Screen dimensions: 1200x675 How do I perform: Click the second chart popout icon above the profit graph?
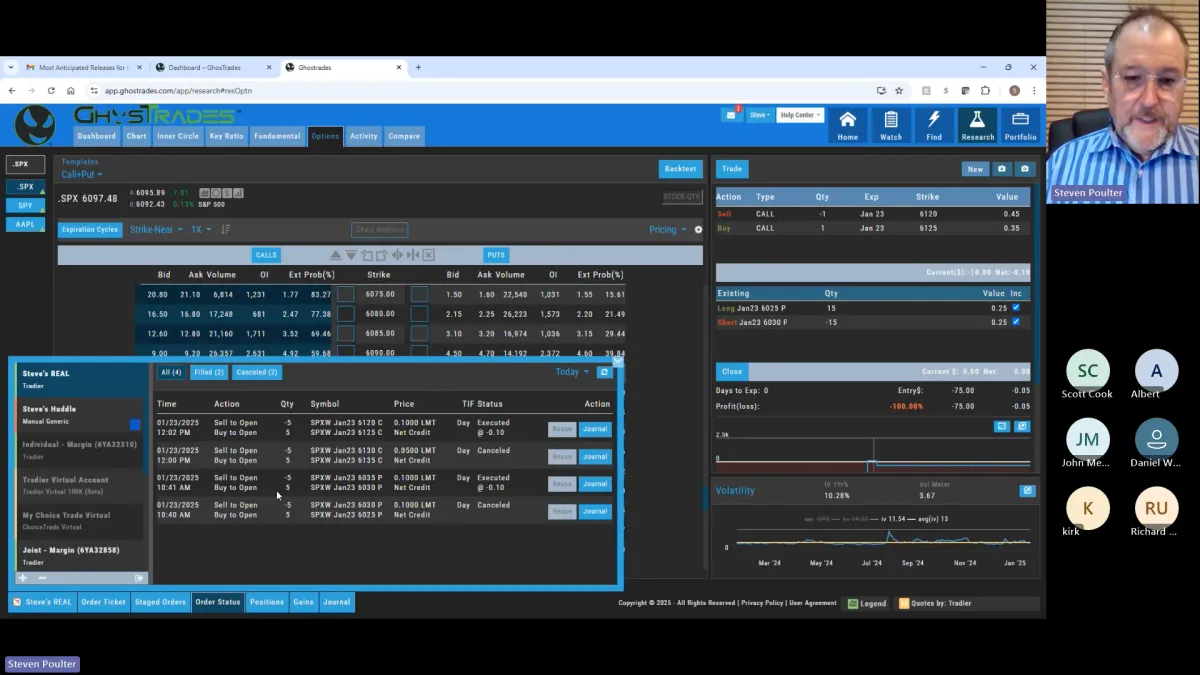[1022, 426]
